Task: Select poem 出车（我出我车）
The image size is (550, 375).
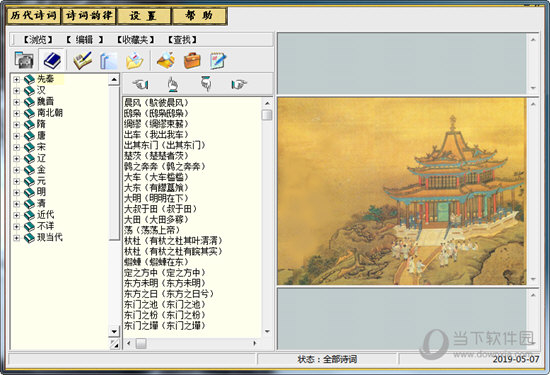Action: pos(156,135)
